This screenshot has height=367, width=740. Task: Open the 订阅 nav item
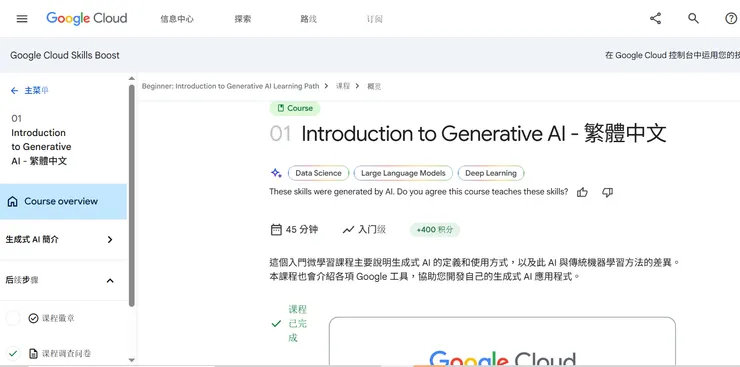click(374, 19)
